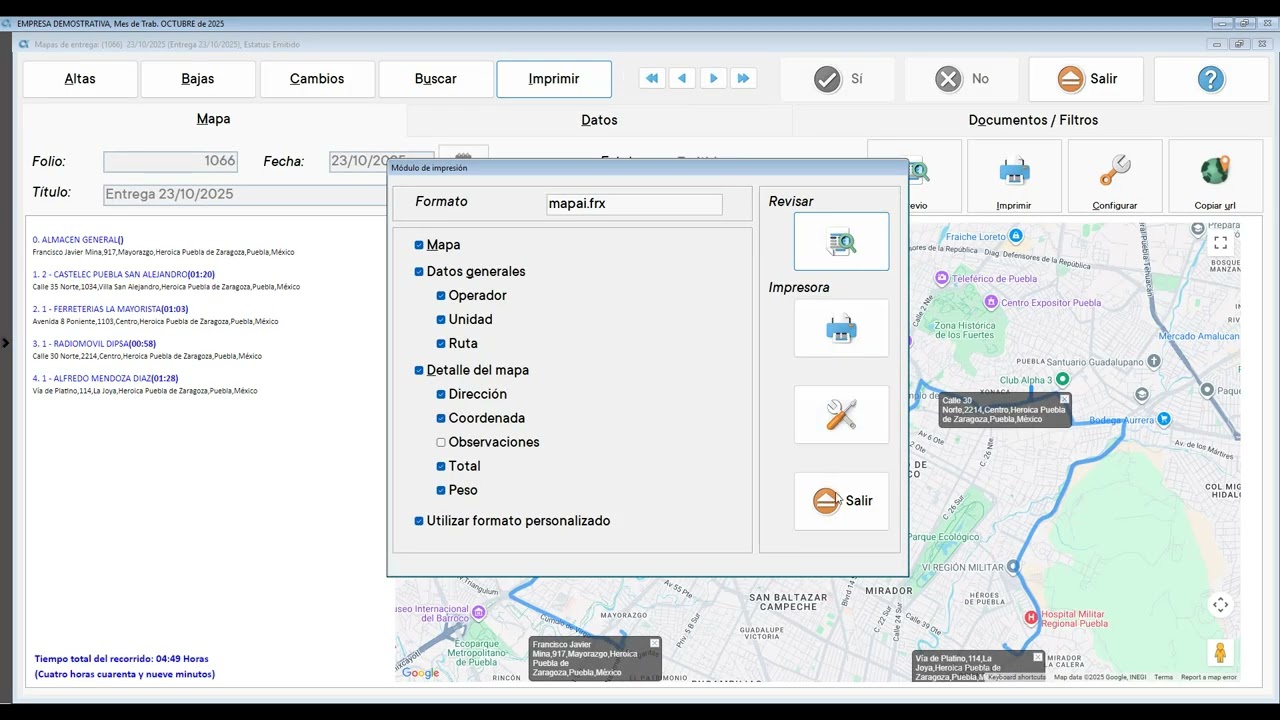Viewport: 1280px width, 720px height.
Task: Click Salir button in the print module
Action: click(841, 501)
